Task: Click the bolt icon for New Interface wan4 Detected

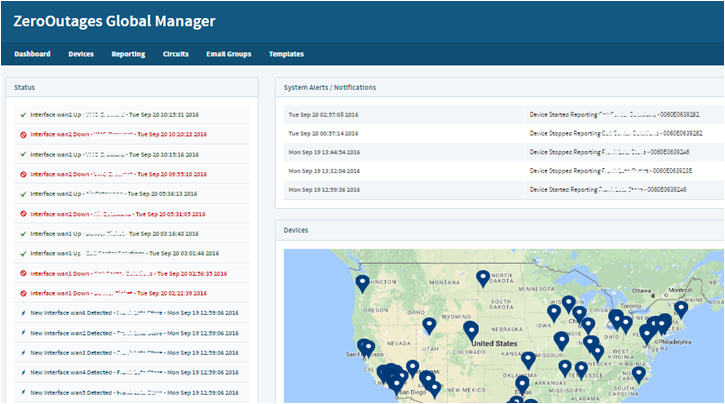Action: [x=23, y=373]
